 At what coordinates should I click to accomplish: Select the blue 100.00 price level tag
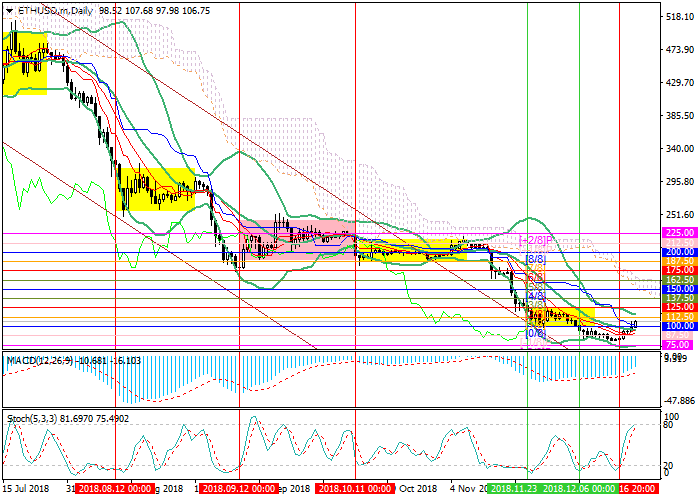[679, 326]
